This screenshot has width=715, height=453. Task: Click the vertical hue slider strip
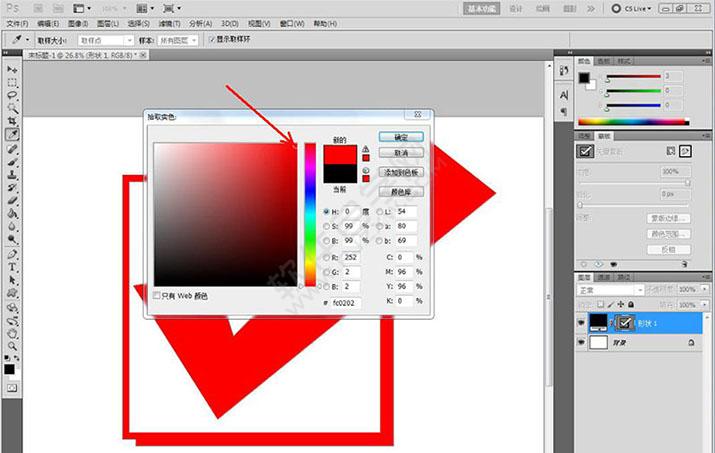(310, 214)
